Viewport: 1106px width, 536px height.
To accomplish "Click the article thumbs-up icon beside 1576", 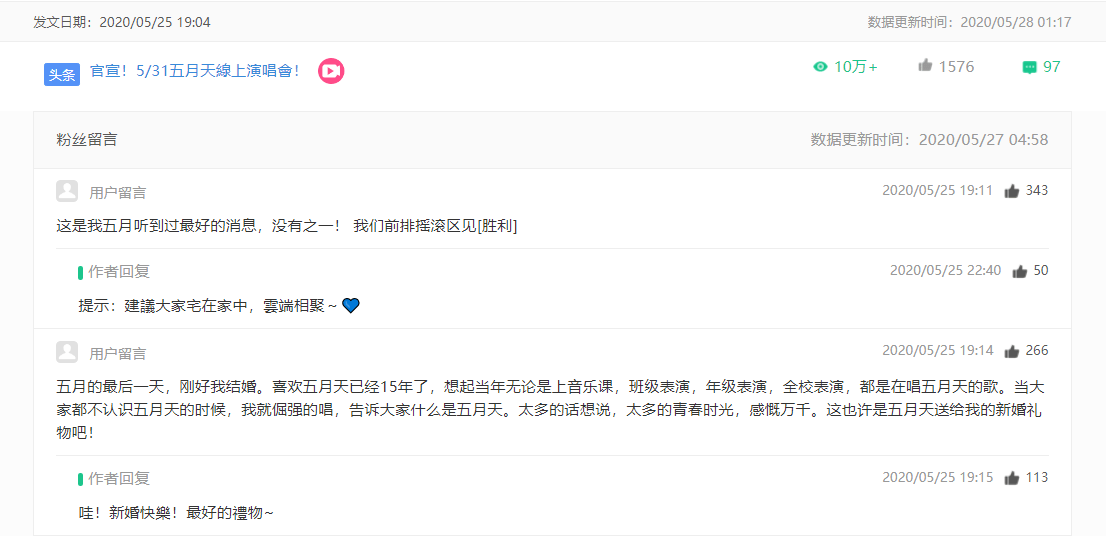I will [925, 66].
